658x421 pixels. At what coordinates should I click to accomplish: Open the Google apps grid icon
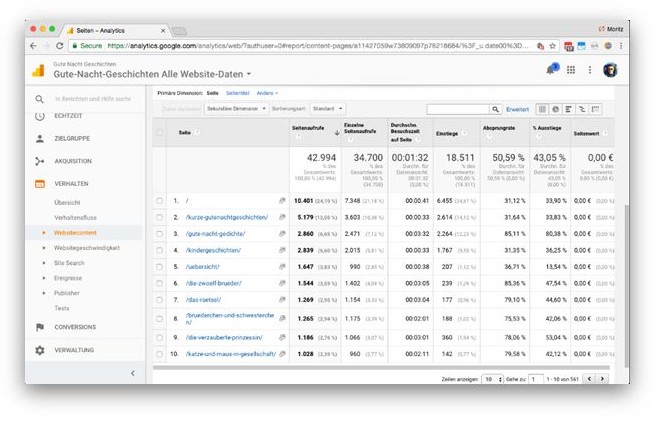pyautogui.click(x=571, y=69)
